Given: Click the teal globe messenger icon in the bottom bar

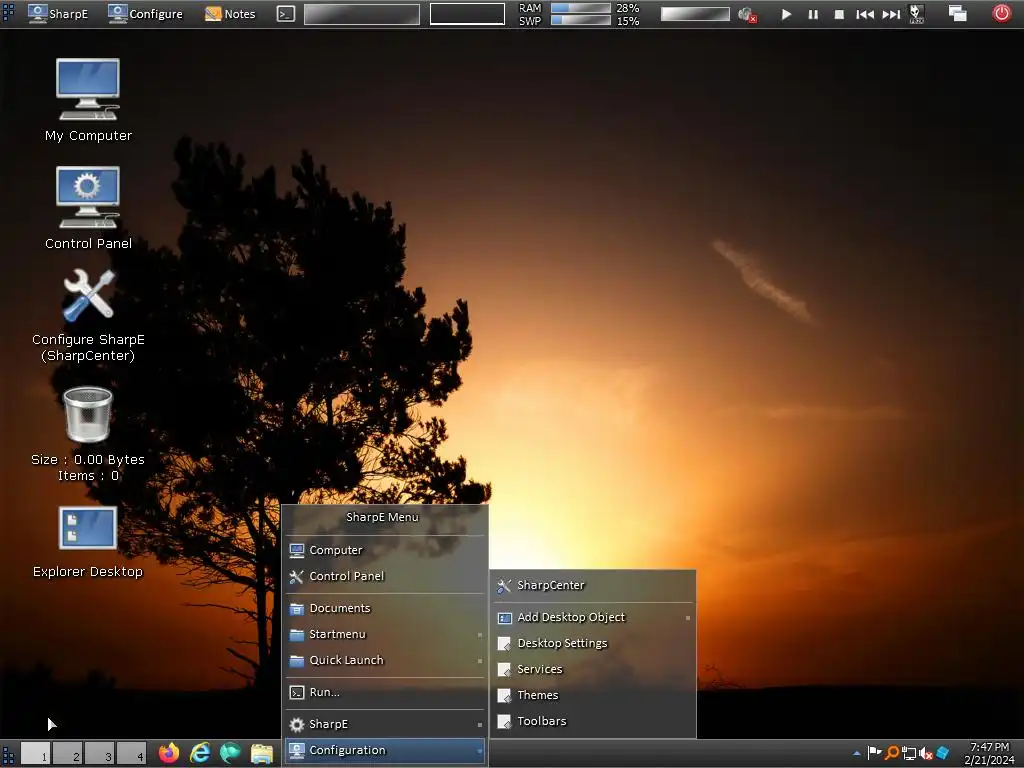Looking at the screenshot, I should 231,753.
